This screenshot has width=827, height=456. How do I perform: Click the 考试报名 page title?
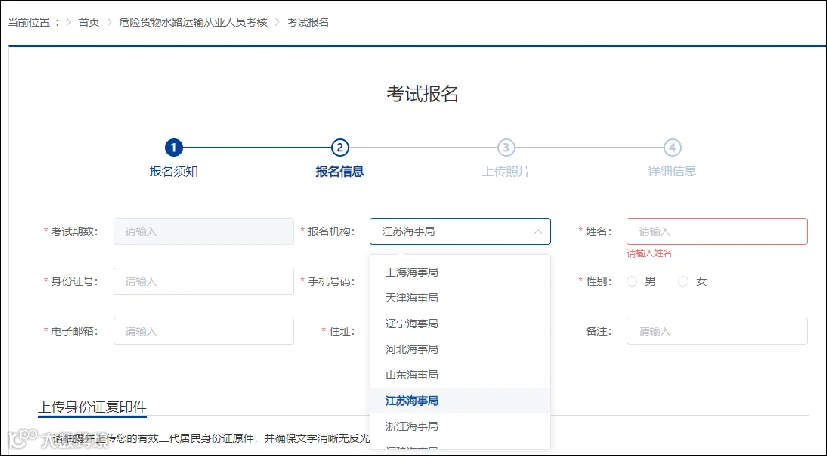[422, 94]
